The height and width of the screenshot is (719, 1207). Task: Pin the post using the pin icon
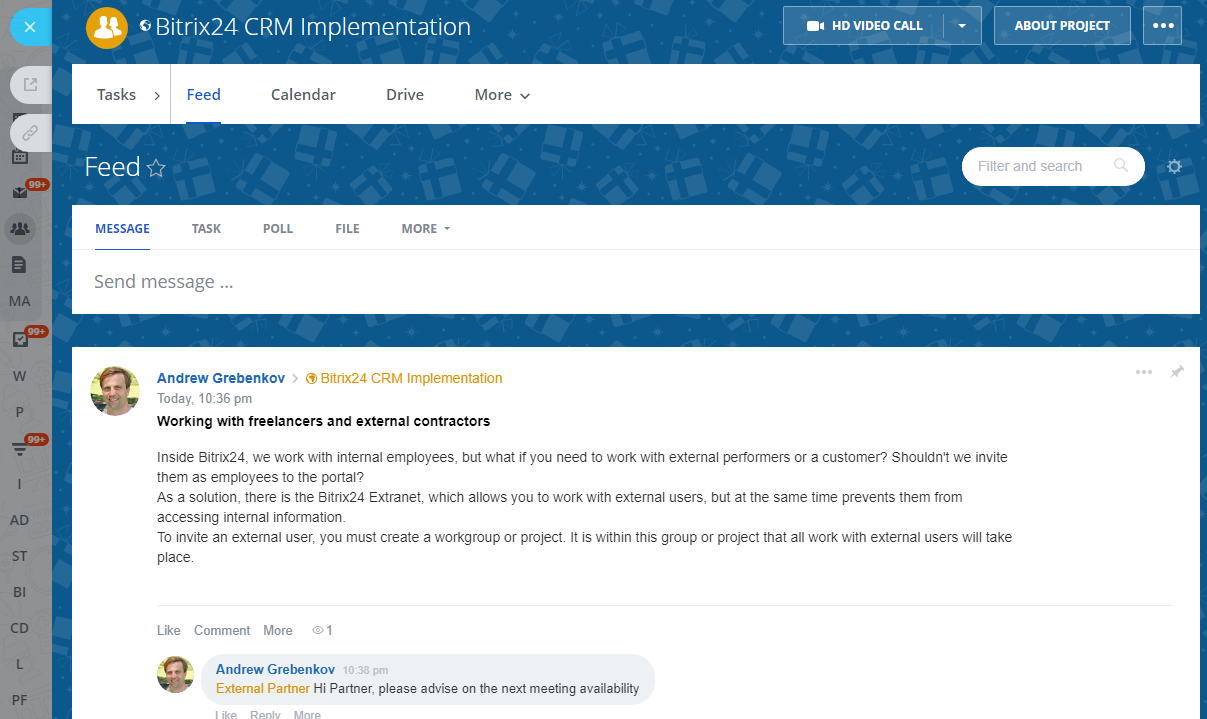(x=1177, y=372)
